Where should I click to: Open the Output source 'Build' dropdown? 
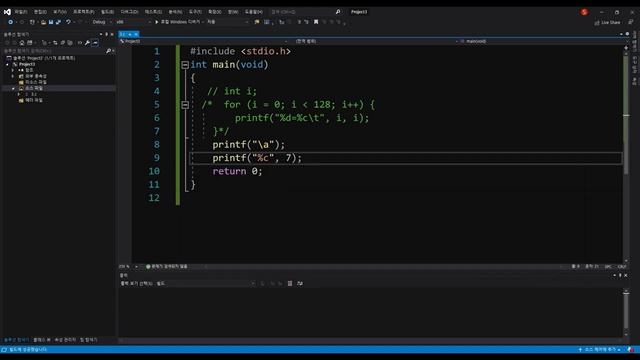pos(205,283)
